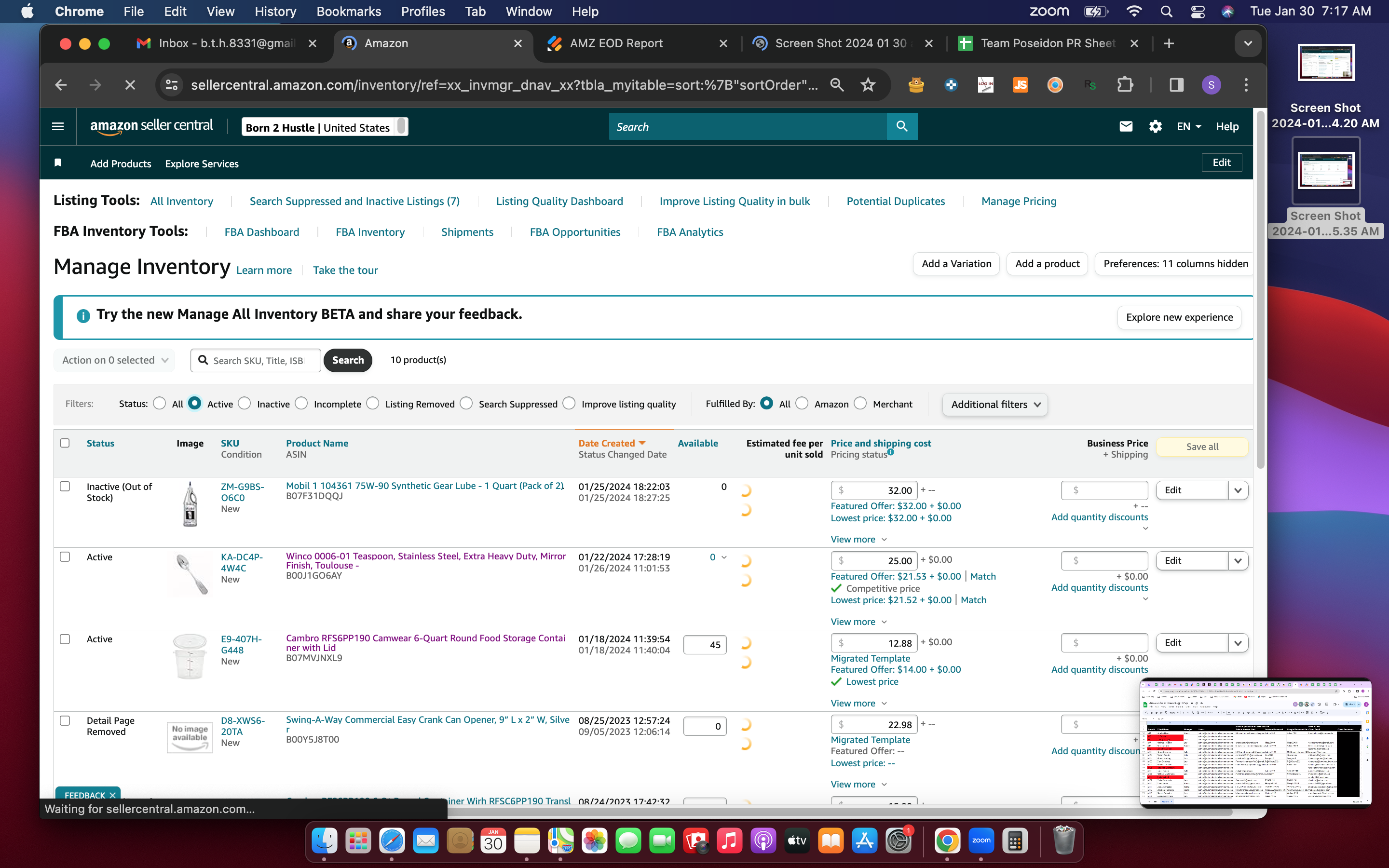Click the SKU search input field
Viewport: 1389px width, 868px height.
click(x=256, y=361)
